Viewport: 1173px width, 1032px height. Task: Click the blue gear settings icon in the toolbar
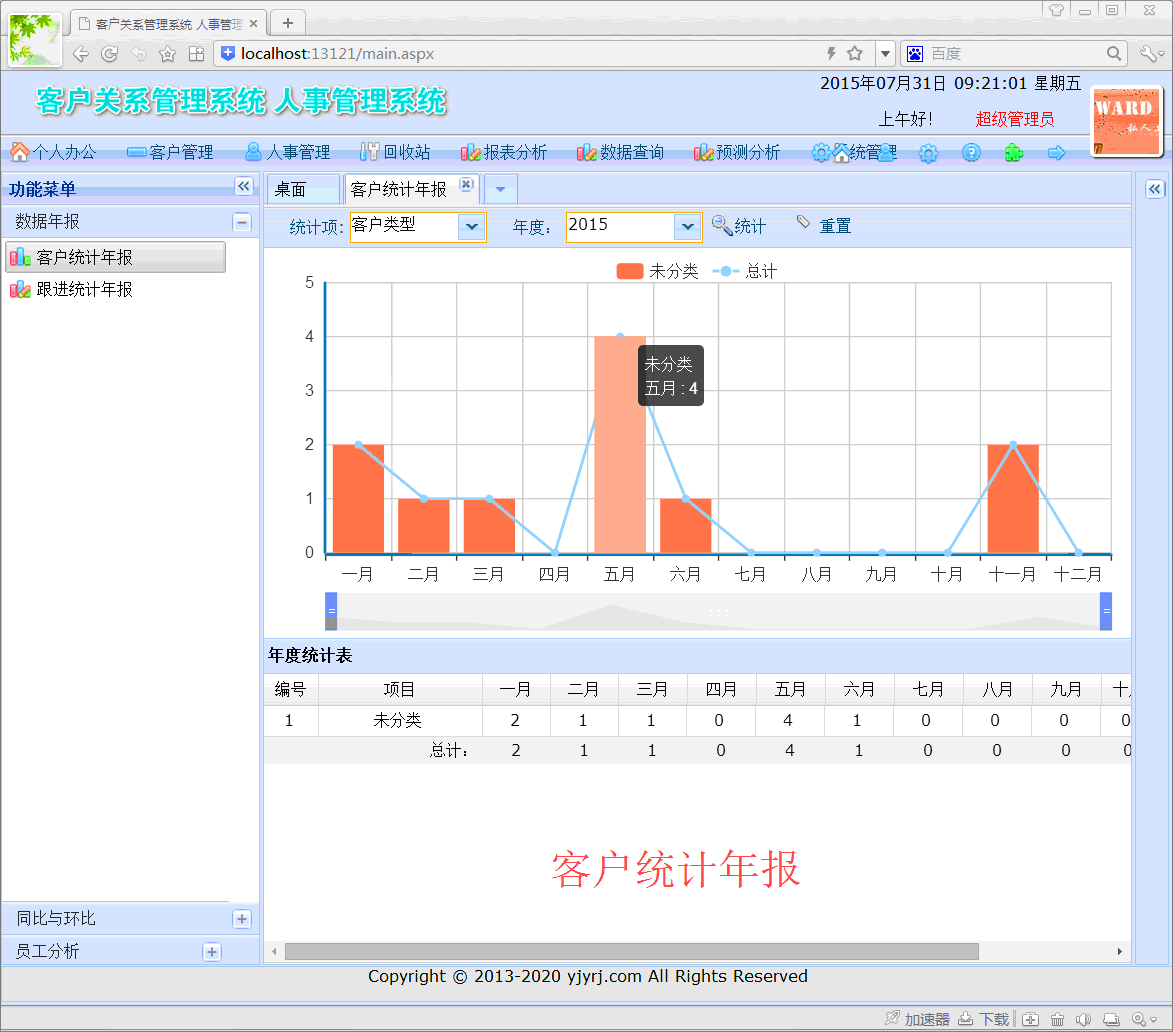pyautogui.click(x=928, y=153)
